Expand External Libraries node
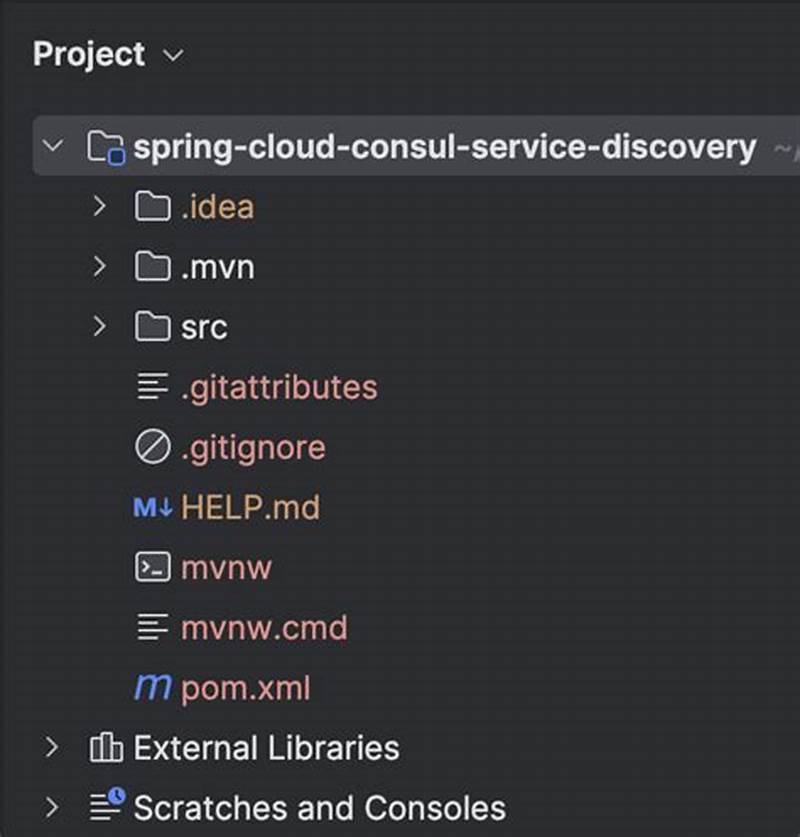The image size is (800, 837). pos(52,747)
